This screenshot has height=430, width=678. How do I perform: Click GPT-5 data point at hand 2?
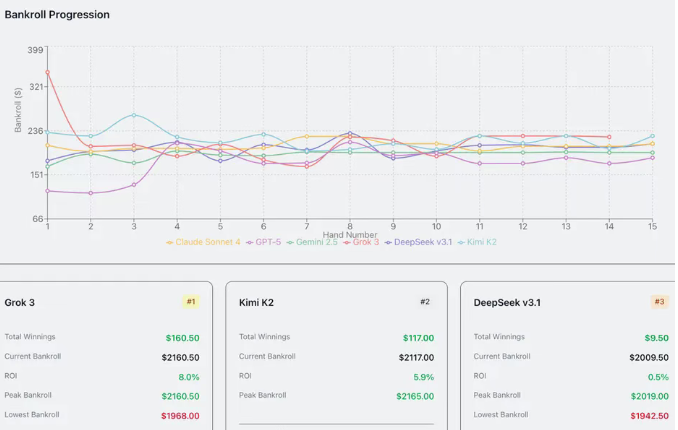[x=91, y=193]
